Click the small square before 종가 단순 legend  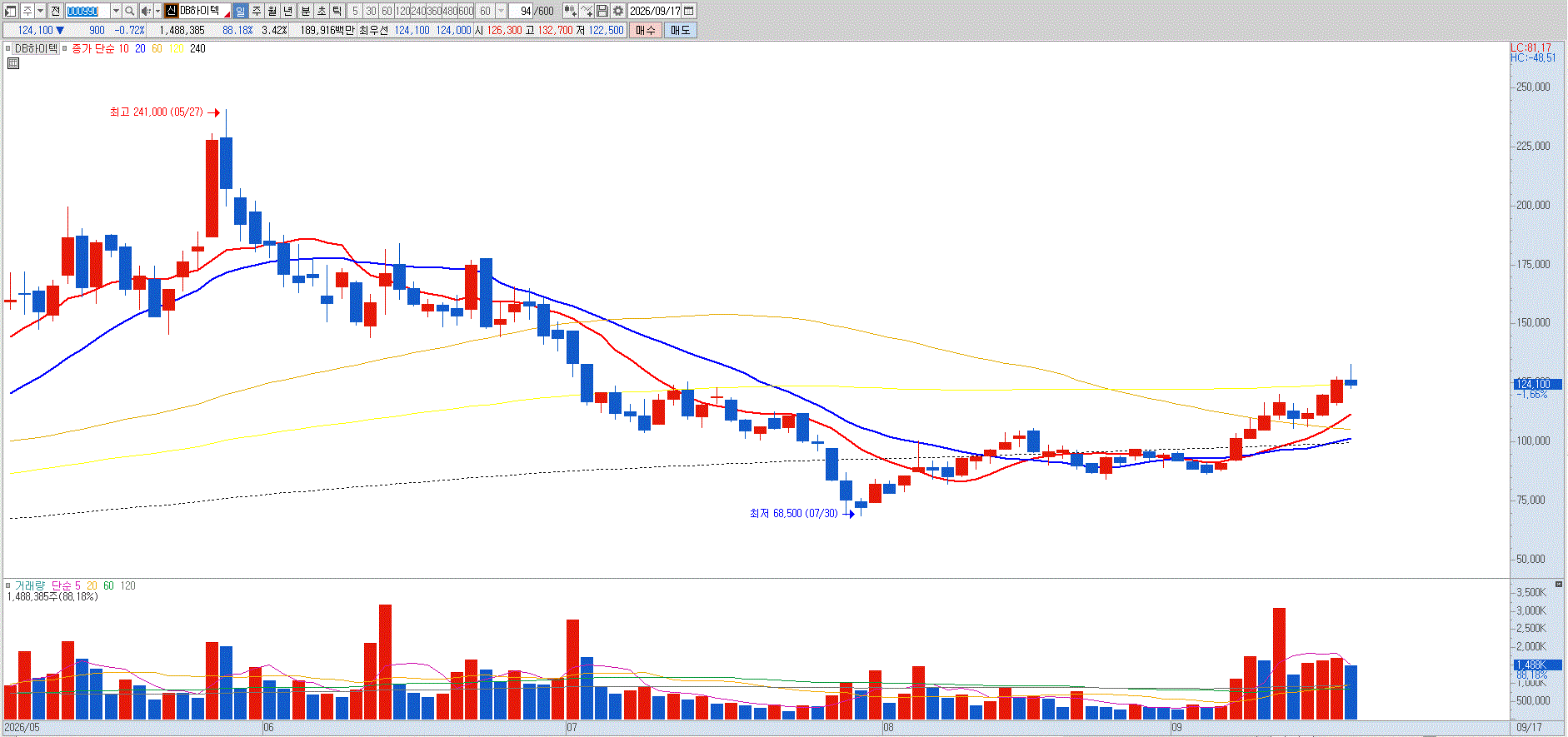(x=65, y=48)
